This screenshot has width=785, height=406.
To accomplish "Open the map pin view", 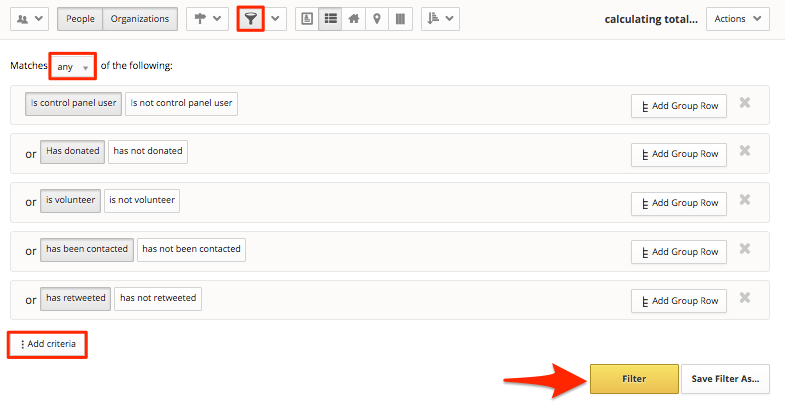I will coord(377,19).
